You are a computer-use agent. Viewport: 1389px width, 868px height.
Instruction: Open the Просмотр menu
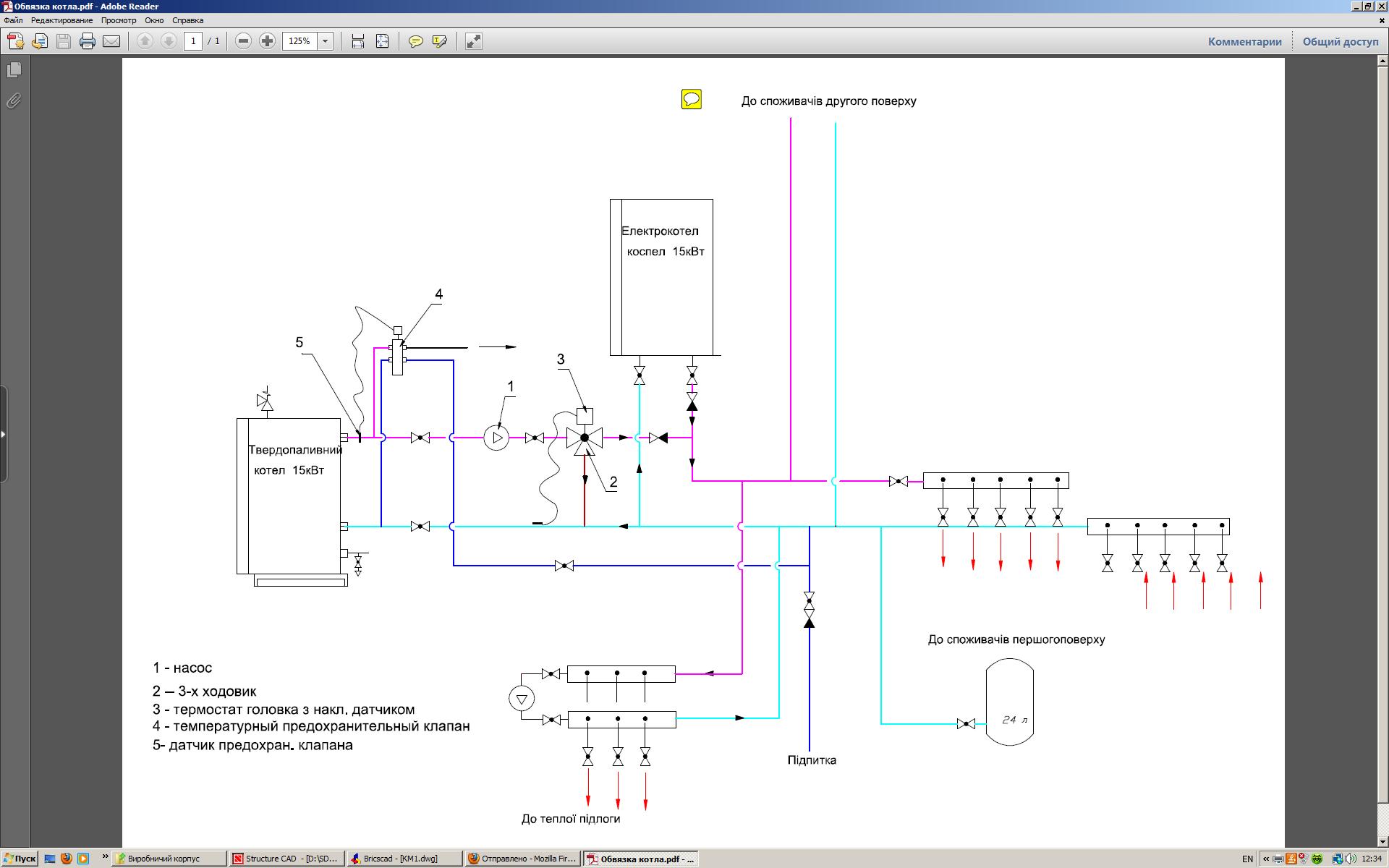point(119,20)
